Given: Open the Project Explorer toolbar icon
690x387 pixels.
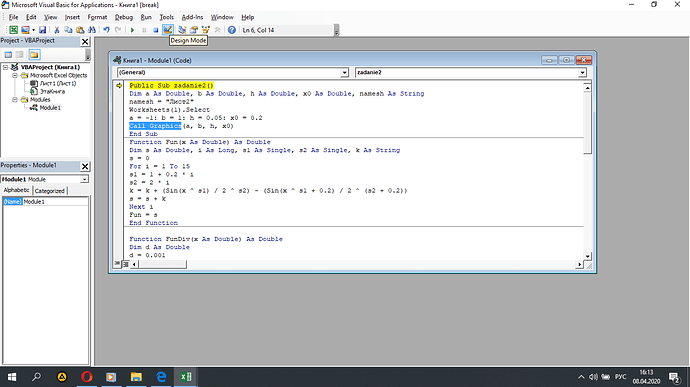Looking at the screenshot, I should coord(182,30).
